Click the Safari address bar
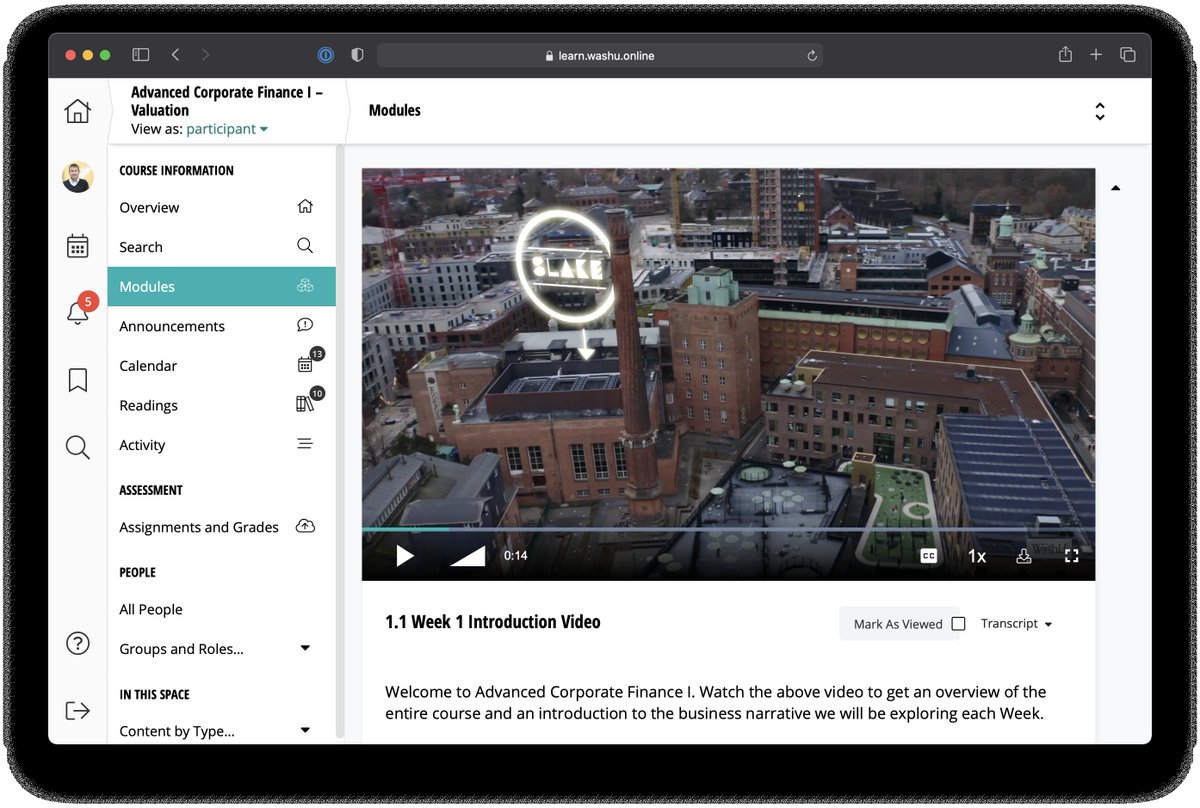 click(600, 56)
